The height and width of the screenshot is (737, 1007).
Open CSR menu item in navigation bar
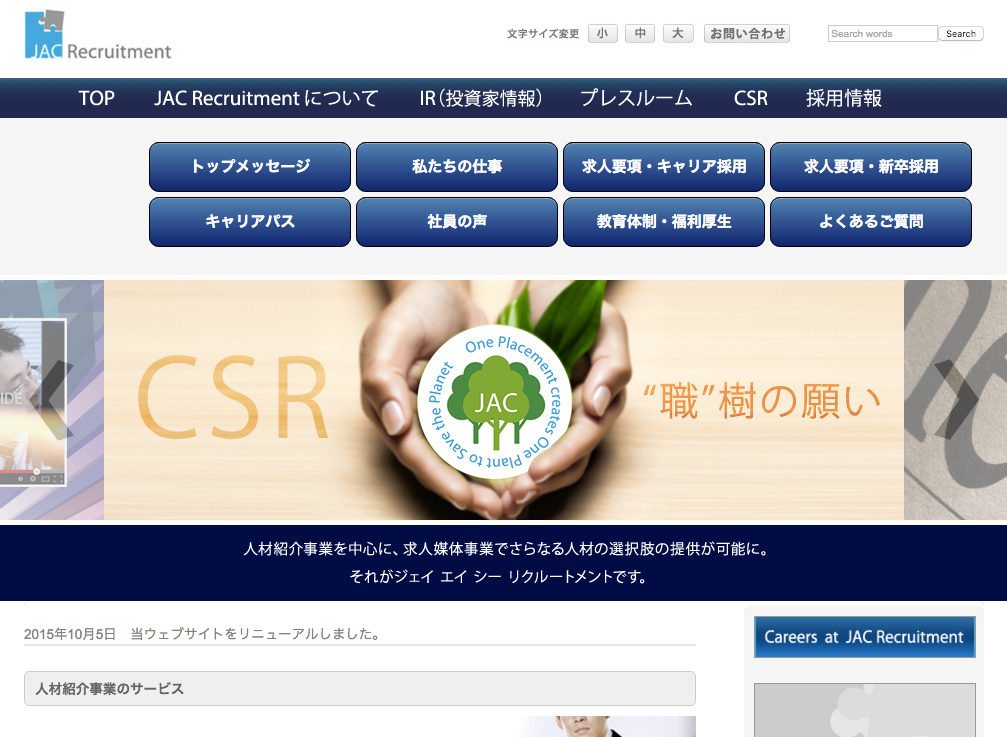tap(751, 98)
